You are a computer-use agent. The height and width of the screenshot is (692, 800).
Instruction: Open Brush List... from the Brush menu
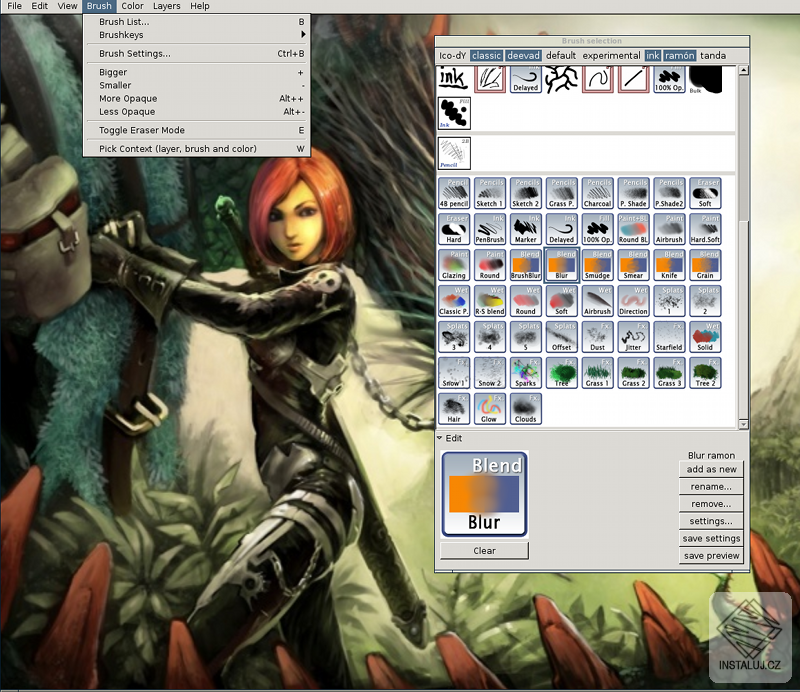click(x=196, y=21)
